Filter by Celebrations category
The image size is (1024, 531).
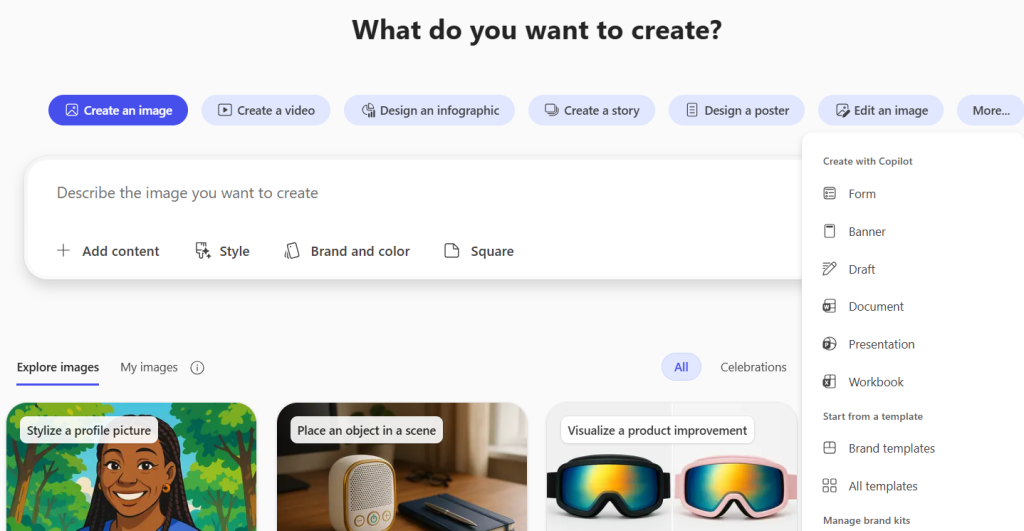(753, 367)
